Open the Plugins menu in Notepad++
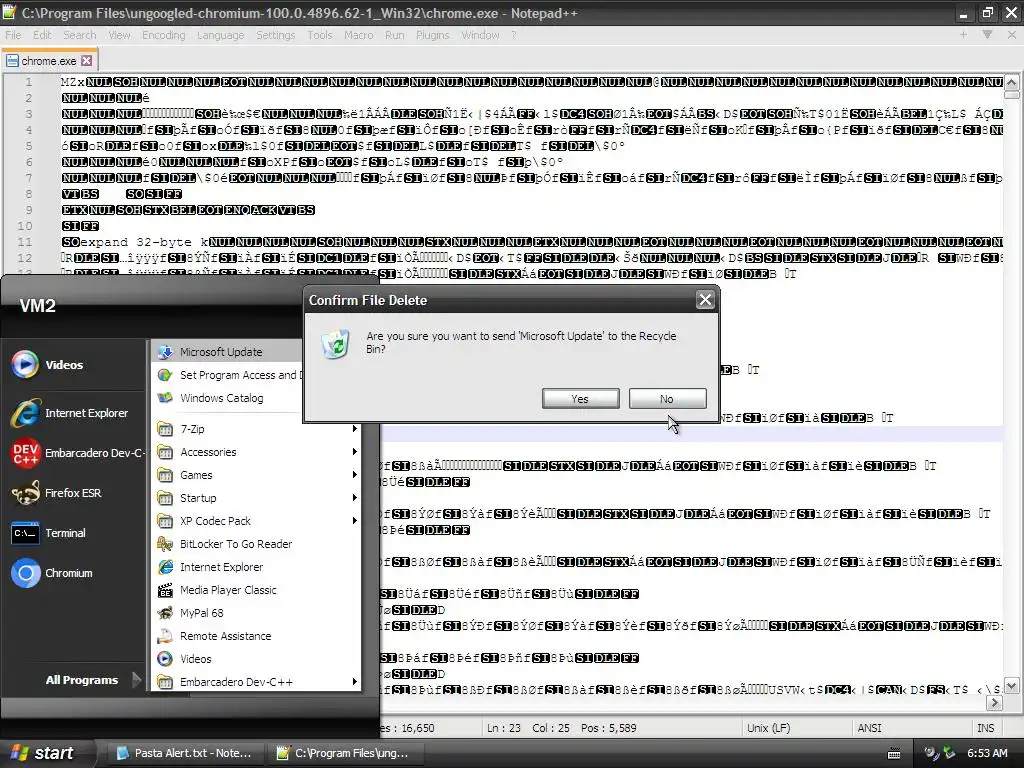This screenshot has height=768, width=1024. (x=432, y=35)
